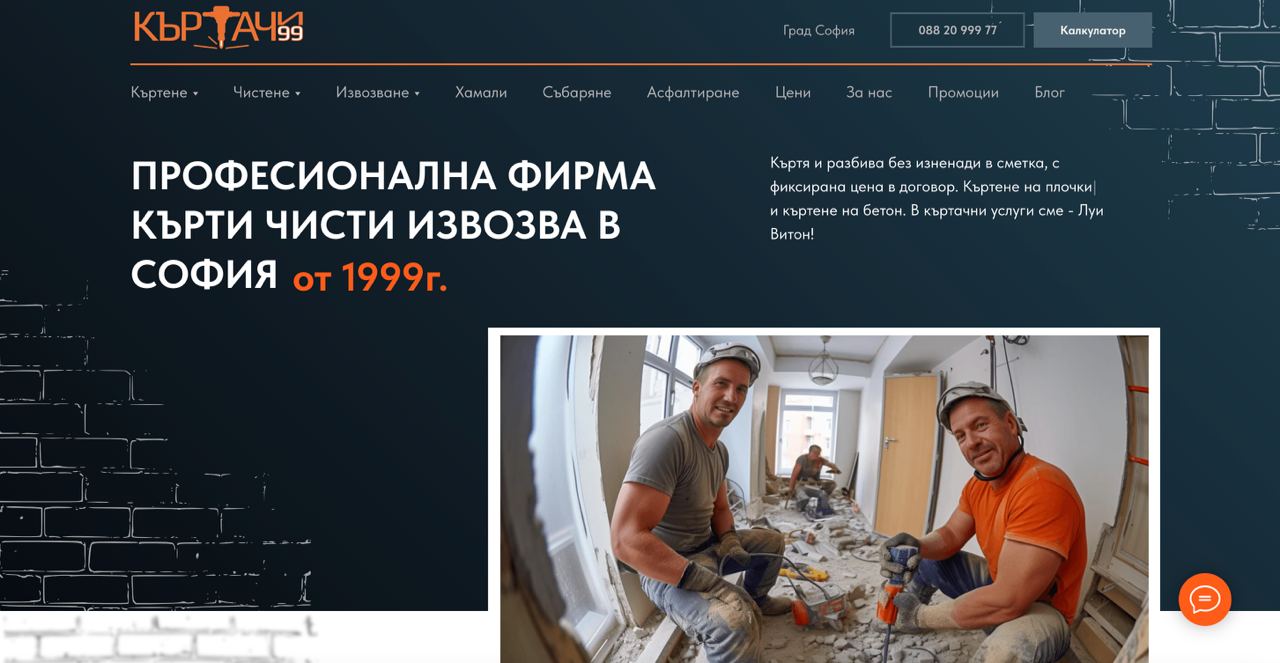Screen dimensions: 1280x663
Task: Click the Калкулатор button
Action: [1093, 30]
